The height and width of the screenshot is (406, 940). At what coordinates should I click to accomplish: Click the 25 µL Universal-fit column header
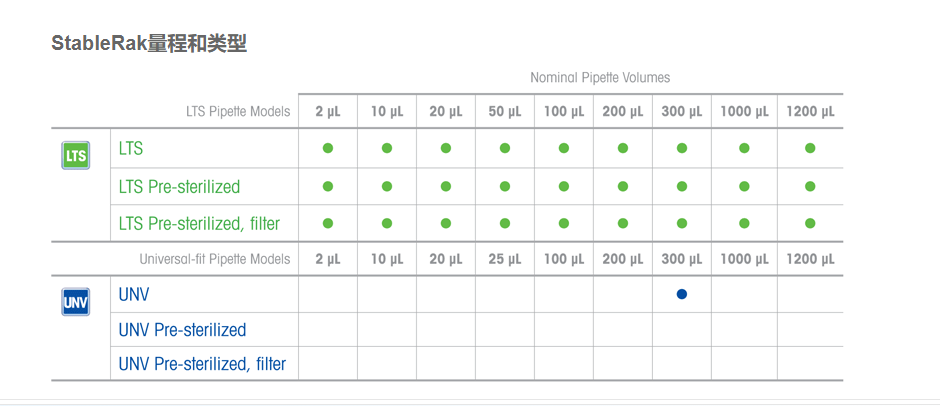(x=505, y=259)
